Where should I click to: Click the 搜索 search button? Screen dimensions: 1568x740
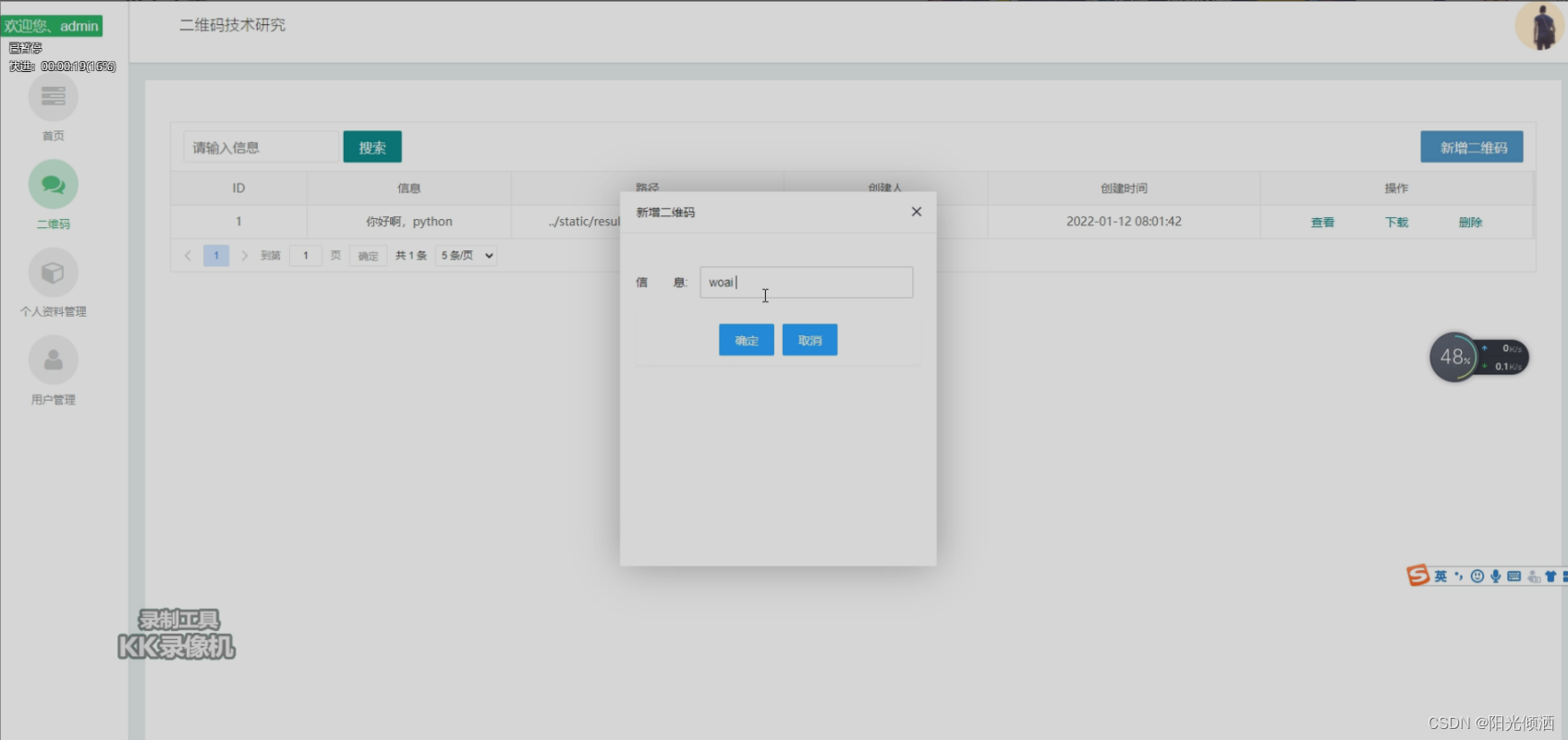pos(372,147)
